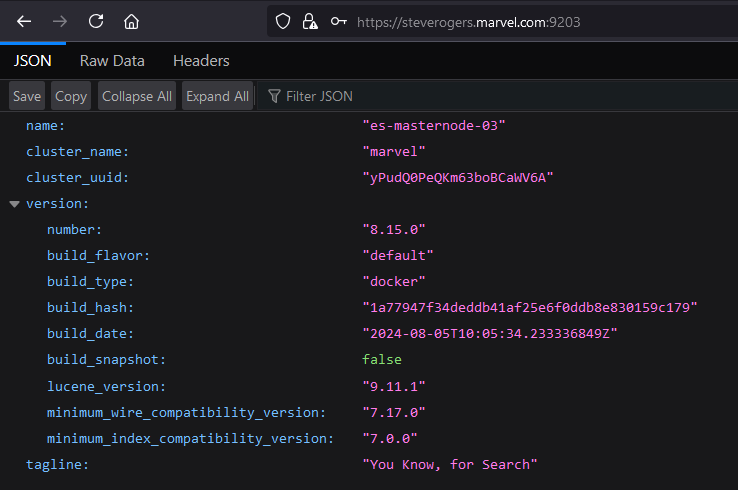The height and width of the screenshot is (490, 738).
Task: Copy the JSON to clipboard
Action: tap(71, 96)
